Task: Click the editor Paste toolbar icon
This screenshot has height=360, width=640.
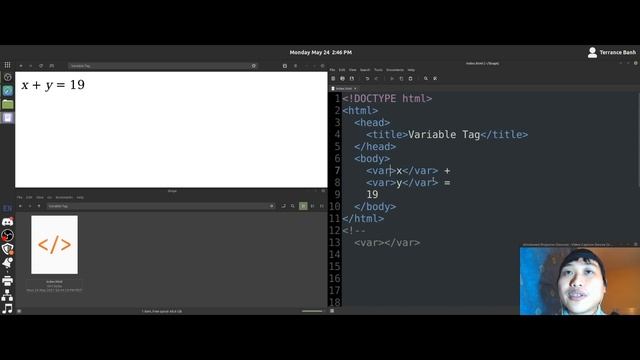Action: click(411, 78)
